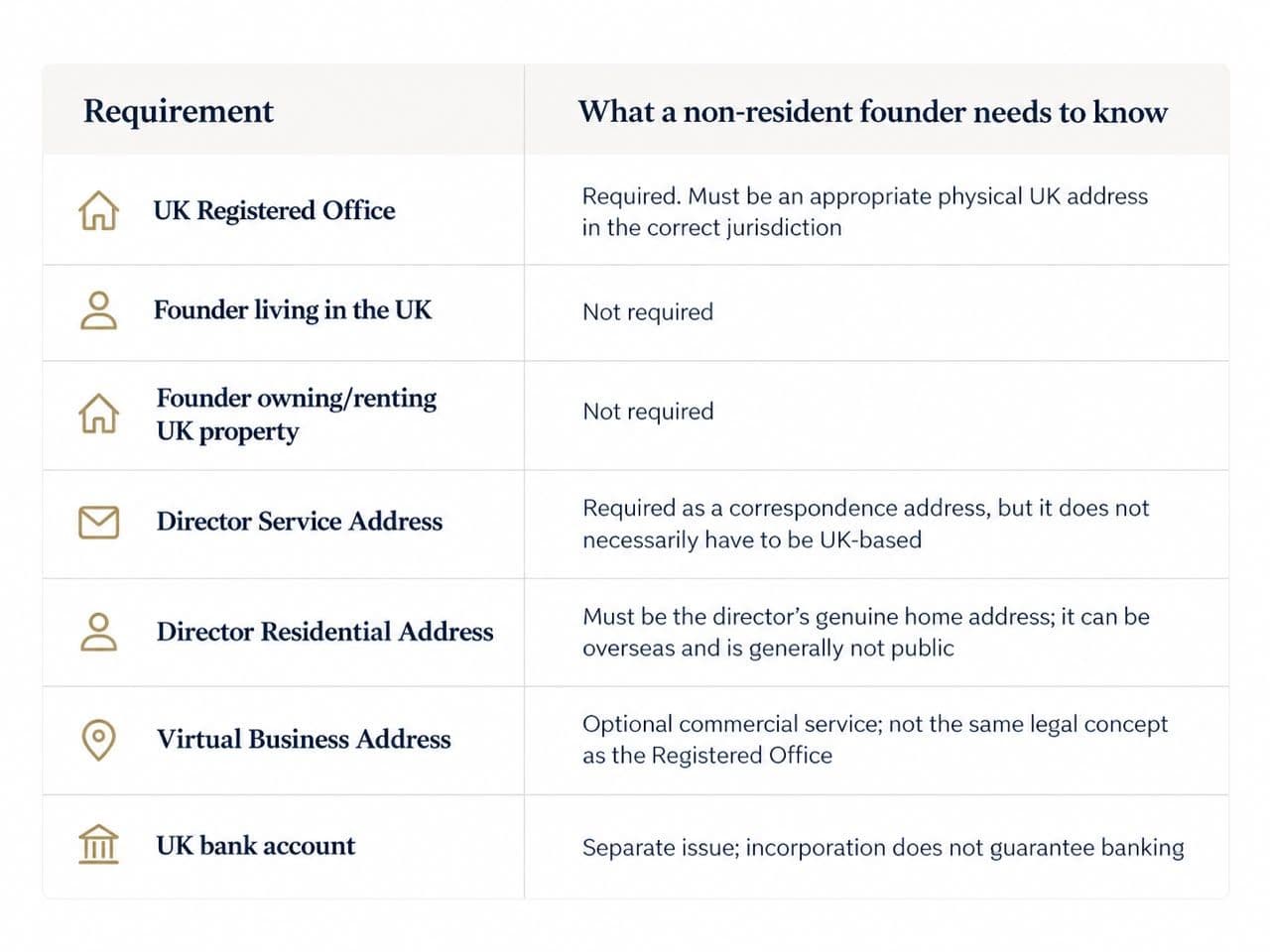1270x952 pixels.
Task: Click the Founder owning/renting UK property label
Action: (296, 415)
